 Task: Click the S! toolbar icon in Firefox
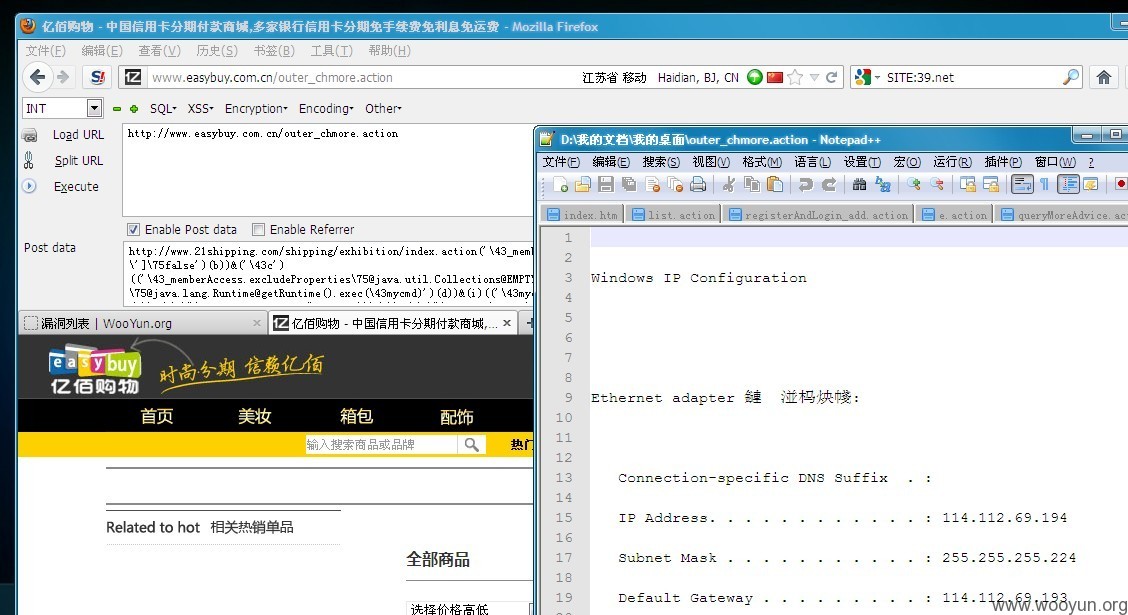tap(97, 77)
